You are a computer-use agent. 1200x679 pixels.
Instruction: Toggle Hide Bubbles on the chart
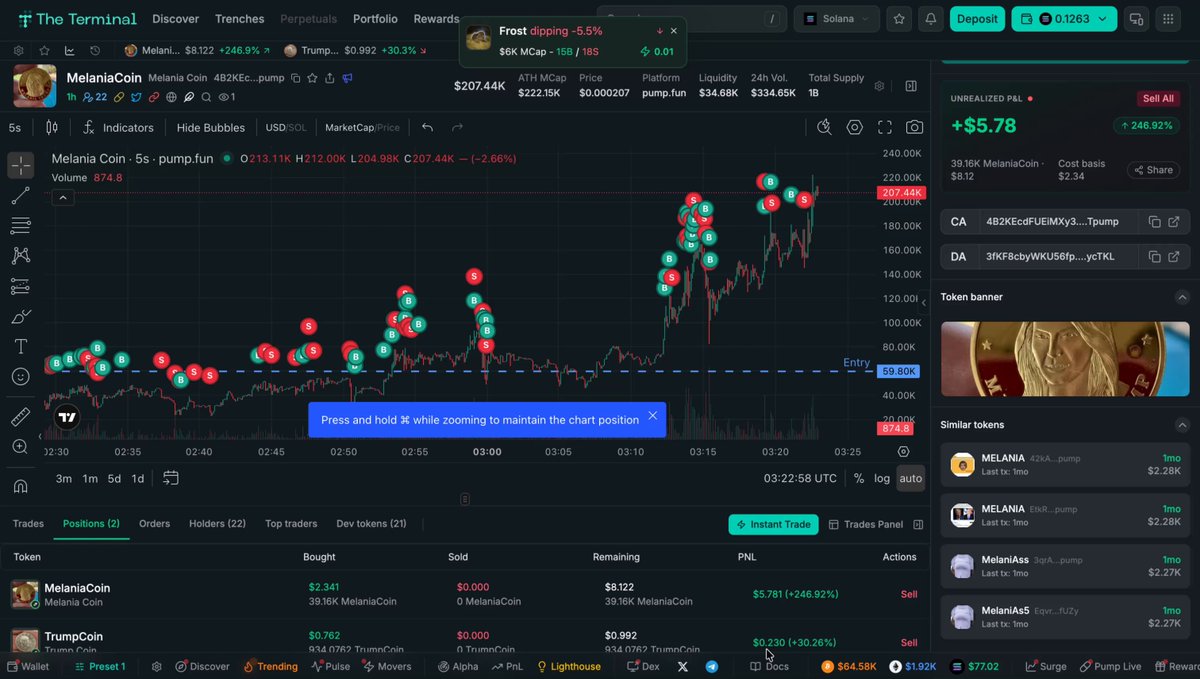pyautogui.click(x=211, y=128)
